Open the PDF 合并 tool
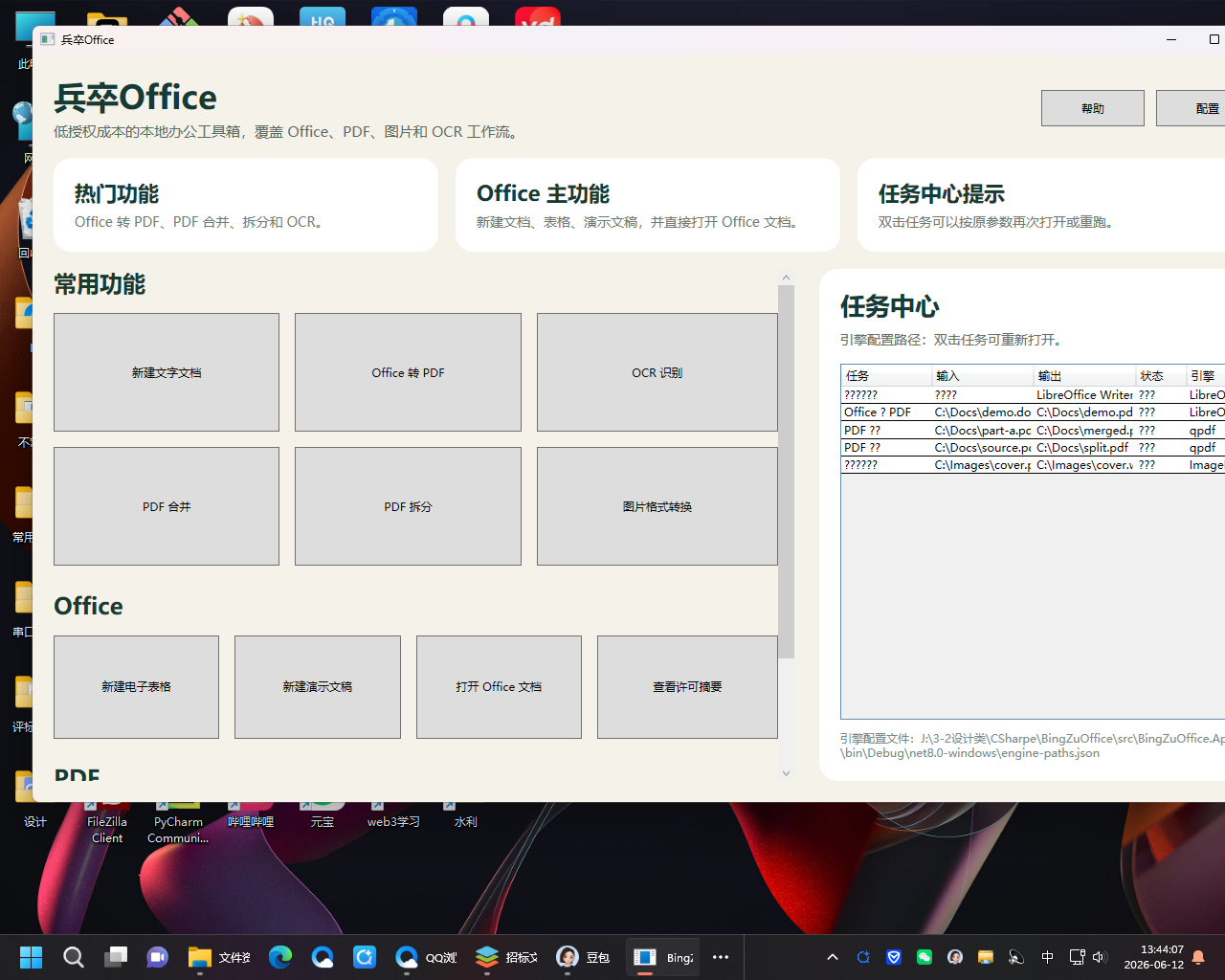The width and height of the screenshot is (1225, 980). [167, 506]
